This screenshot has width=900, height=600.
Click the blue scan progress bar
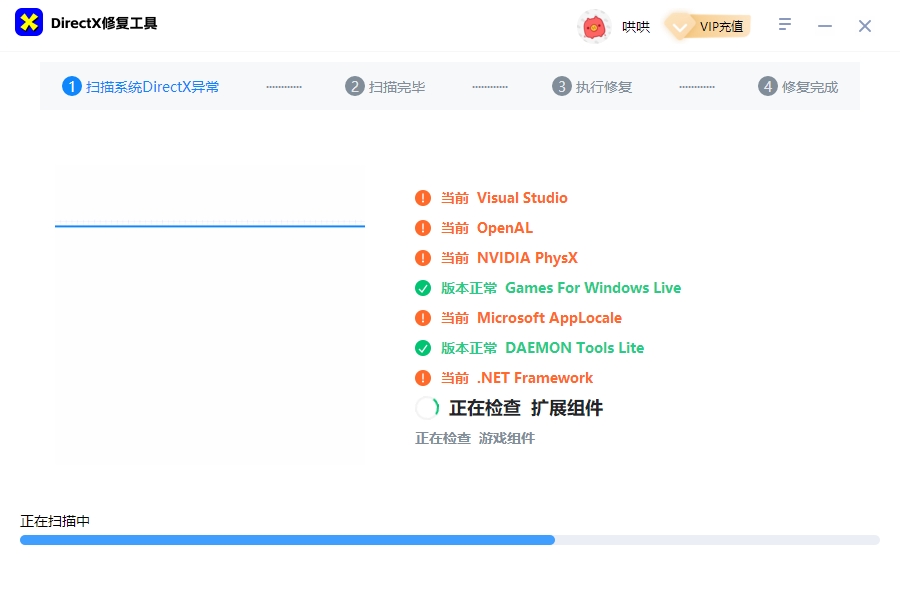pos(449,540)
